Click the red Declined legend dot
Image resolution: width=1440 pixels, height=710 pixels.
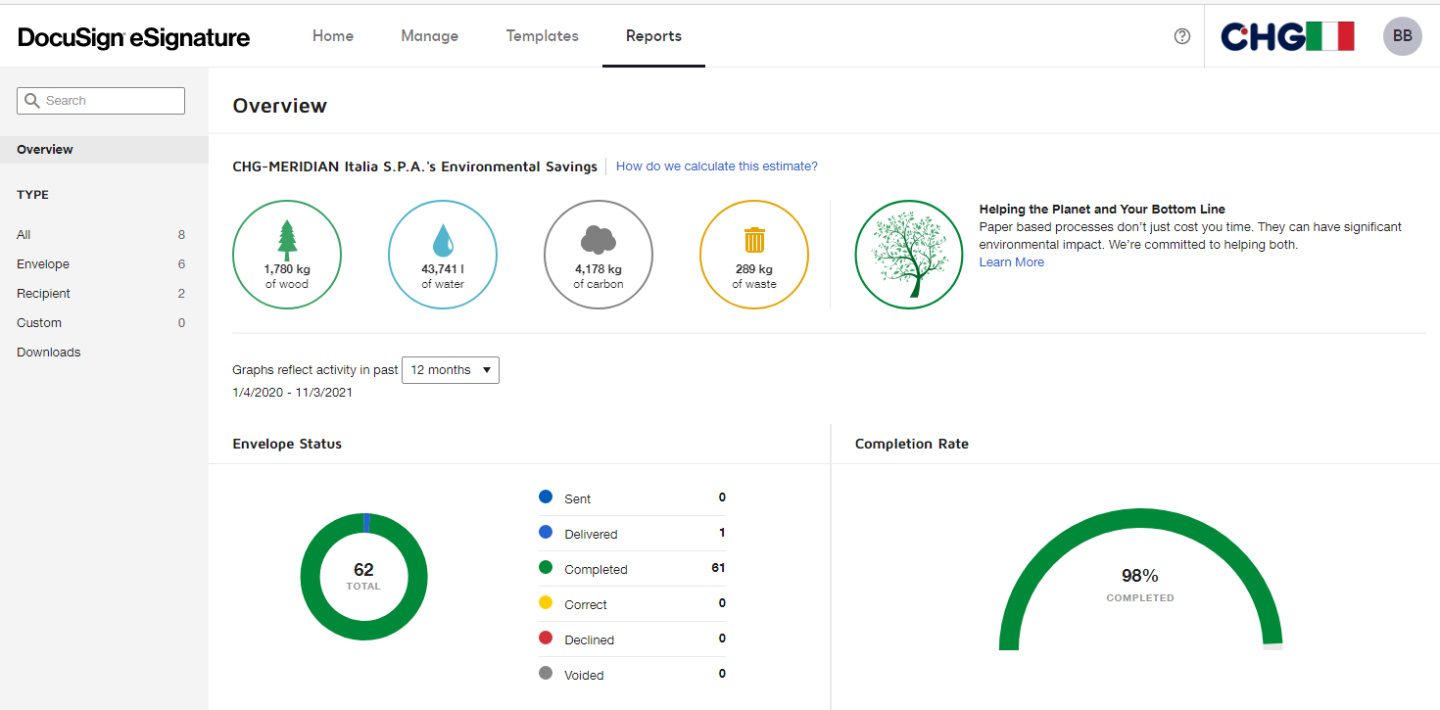click(x=546, y=638)
